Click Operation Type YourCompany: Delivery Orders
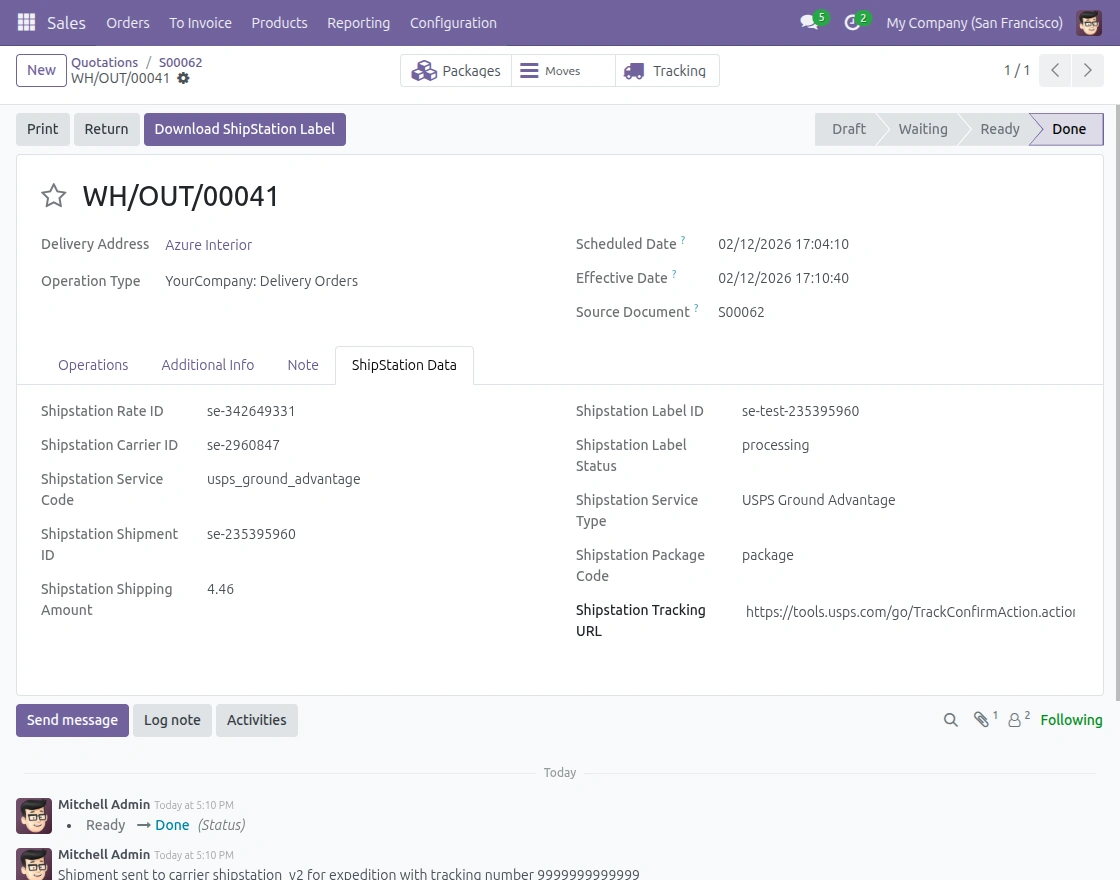Viewport: 1120px width, 880px height. click(x=261, y=281)
